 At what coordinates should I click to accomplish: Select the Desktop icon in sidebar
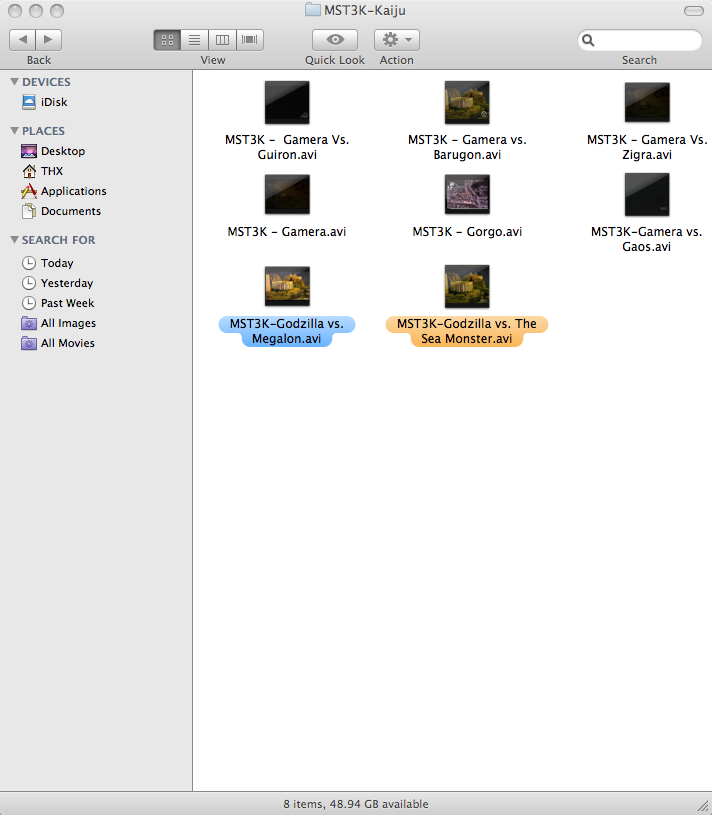pyautogui.click(x=29, y=151)
